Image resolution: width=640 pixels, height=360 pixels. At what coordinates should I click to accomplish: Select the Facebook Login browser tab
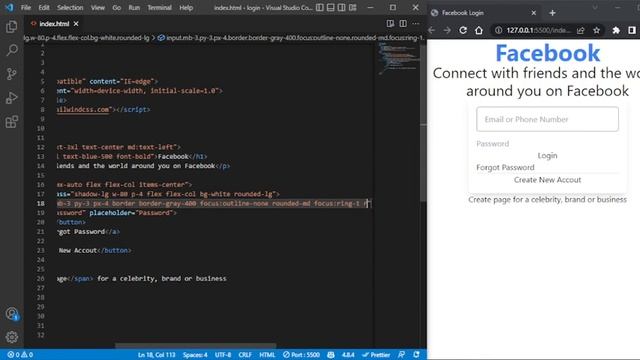[x=484, y=13]
